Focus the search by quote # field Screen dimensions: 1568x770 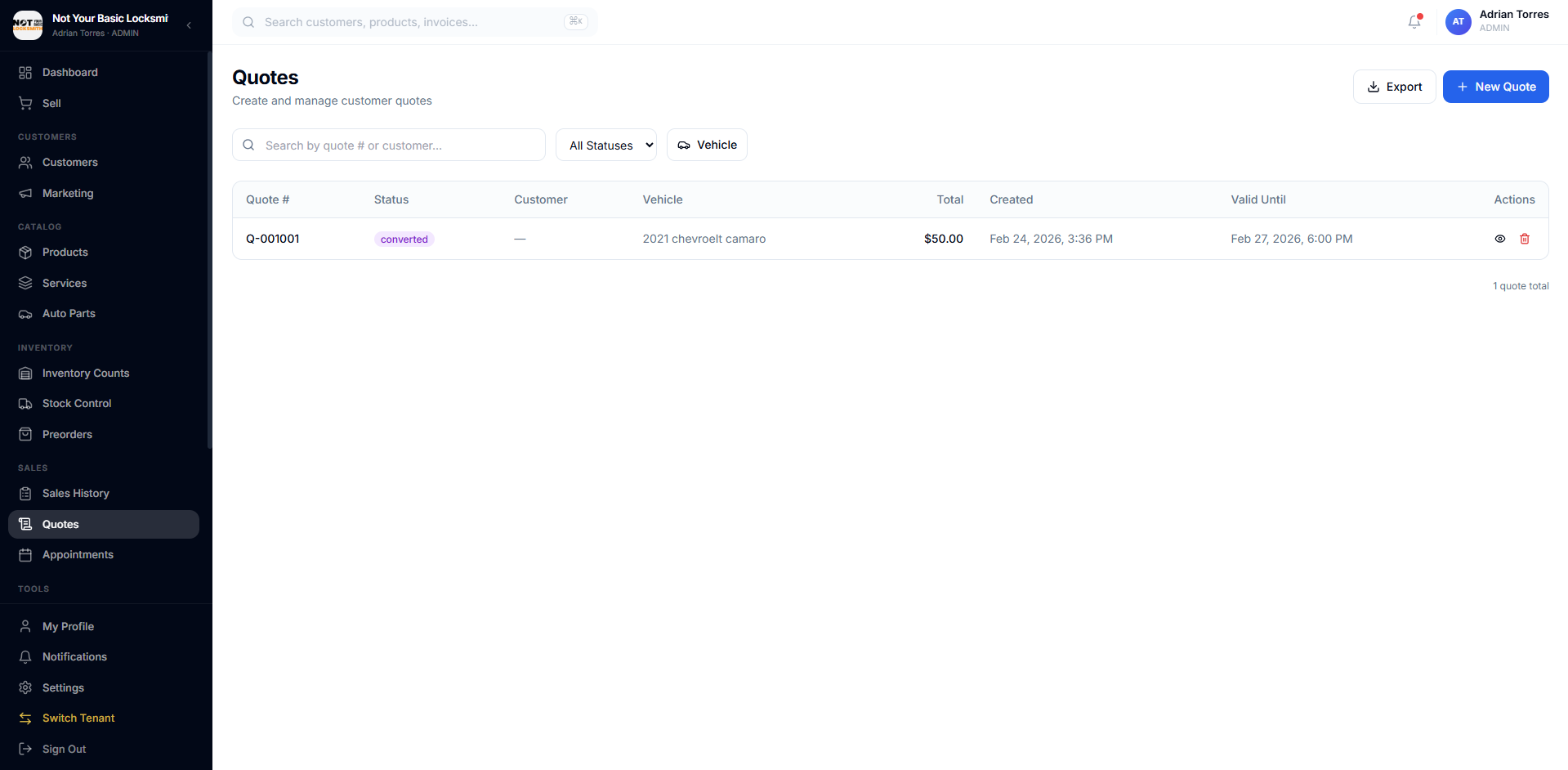389,145
